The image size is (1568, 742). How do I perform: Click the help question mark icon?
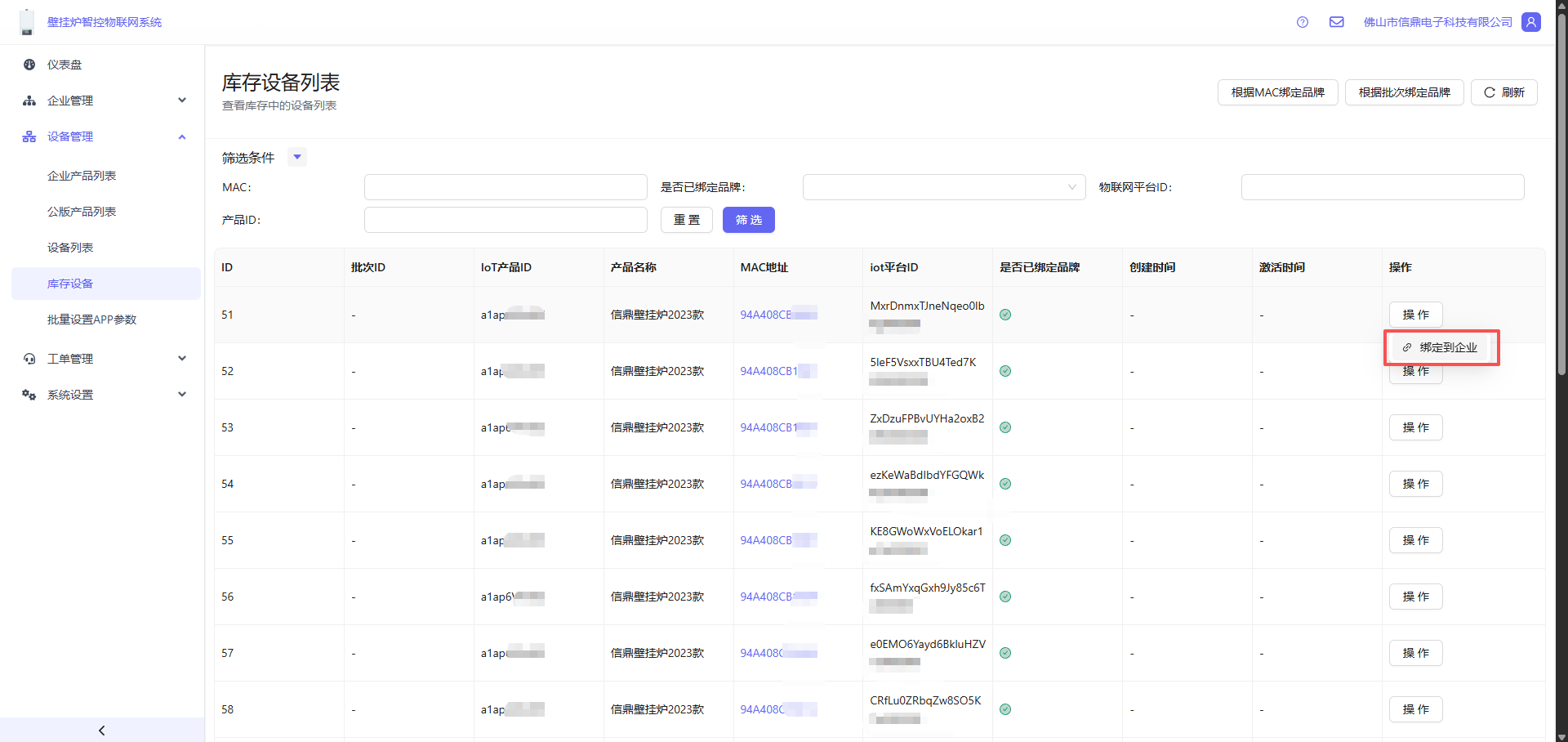1303,22
